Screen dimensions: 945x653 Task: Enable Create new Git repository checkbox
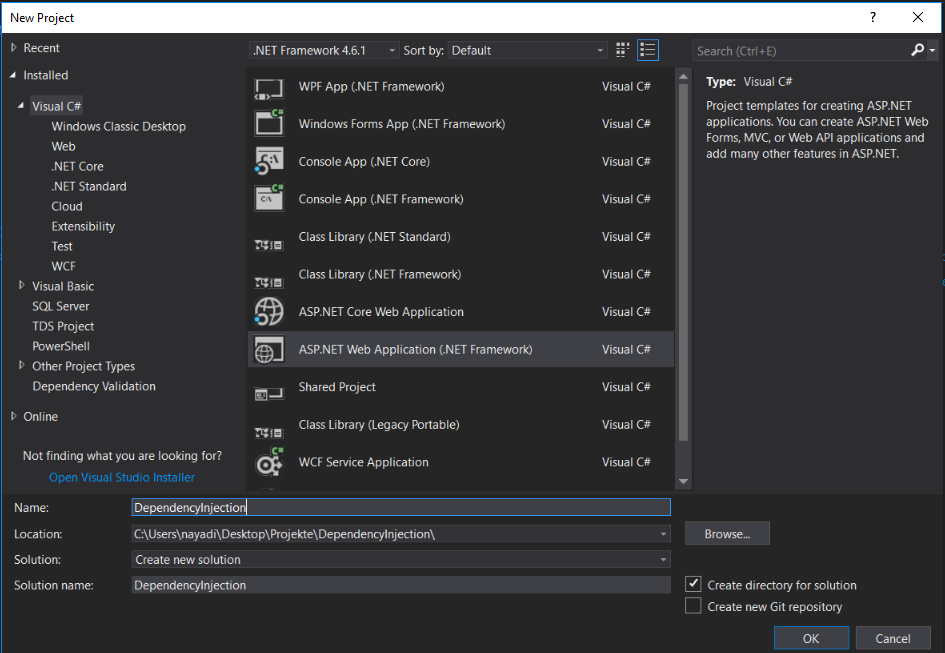(x=693, y=606)
